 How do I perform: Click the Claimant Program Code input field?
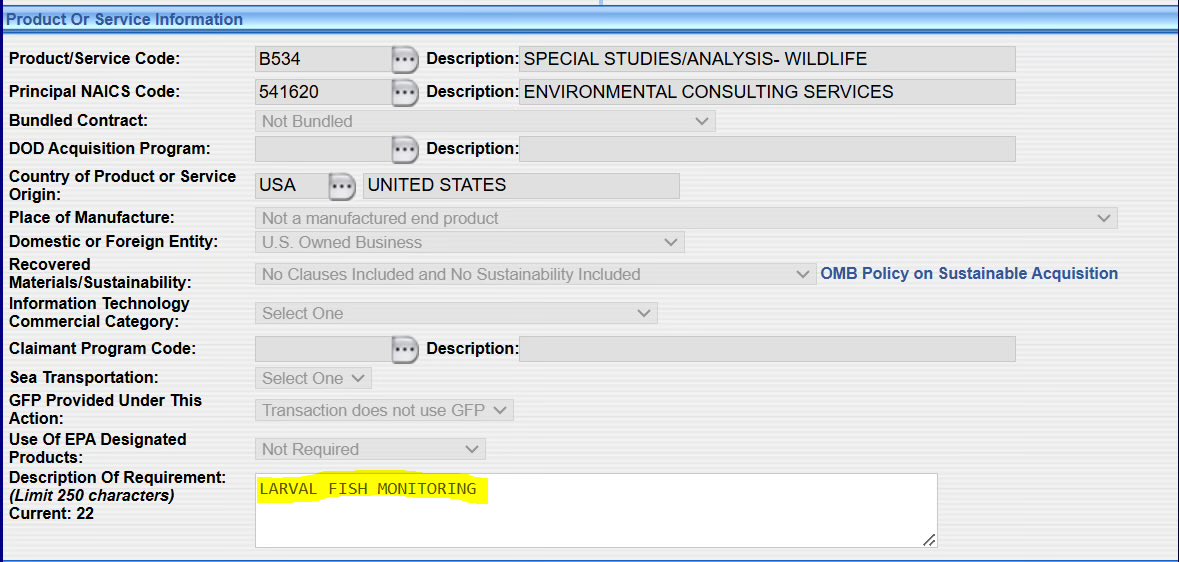(321, 349)
